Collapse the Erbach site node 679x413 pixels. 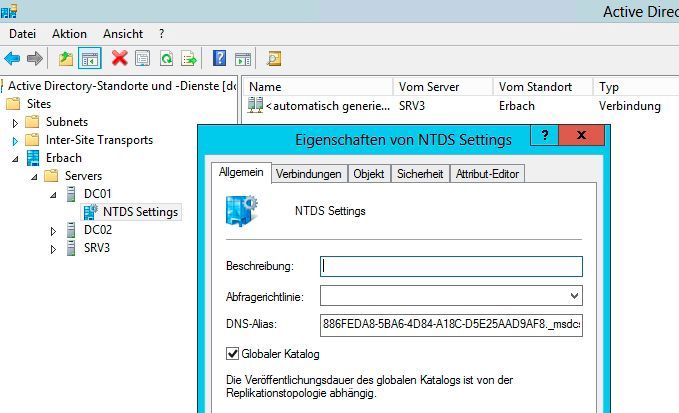[15, 159]
